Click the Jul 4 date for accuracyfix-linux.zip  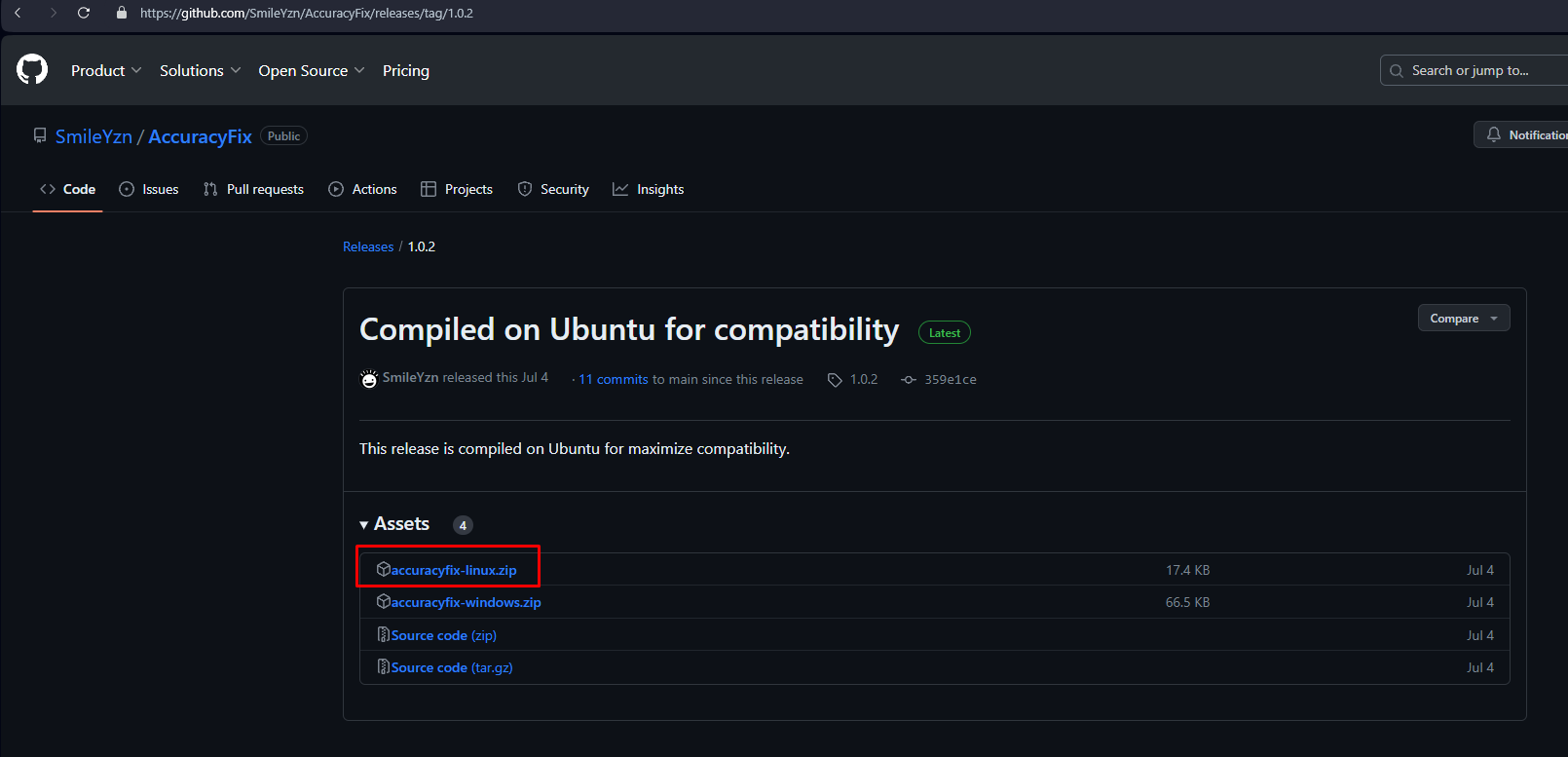[1480, 570]
